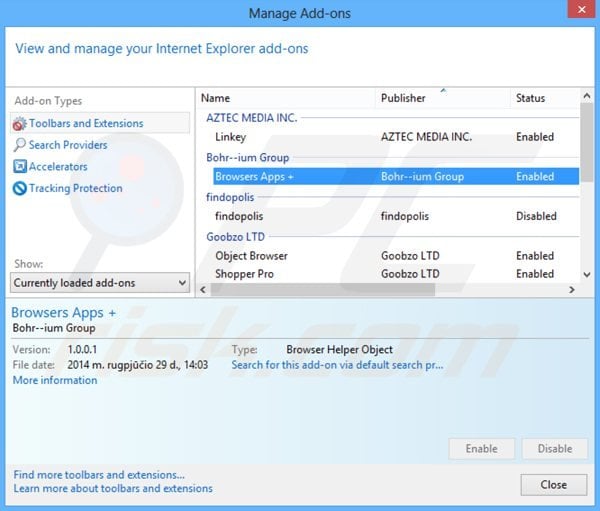The width and height of the screenshot is (600, 511).
Task: Select the Browsers Apps + add-on row
Action: [396, 176]
